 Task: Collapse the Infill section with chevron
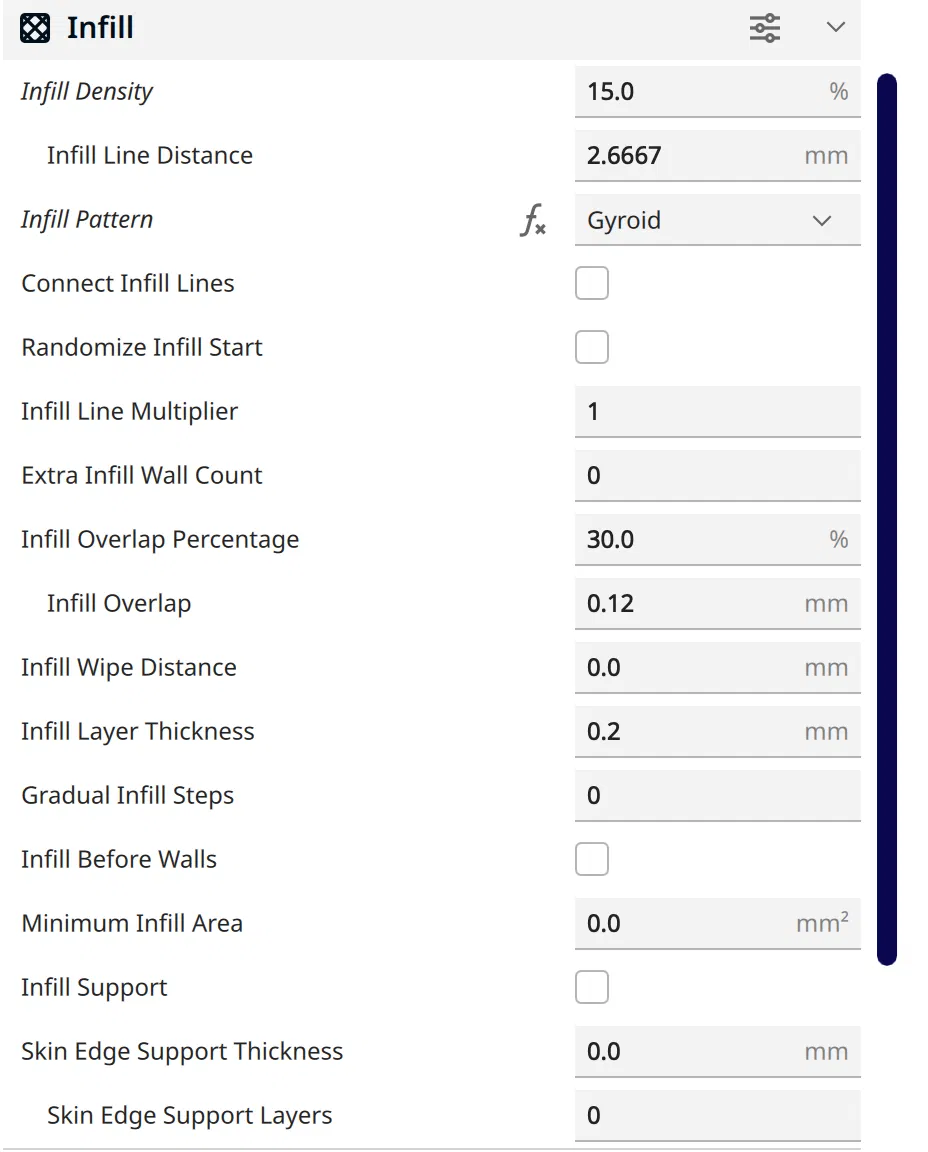pyautogui.click(x=836, y=28)
